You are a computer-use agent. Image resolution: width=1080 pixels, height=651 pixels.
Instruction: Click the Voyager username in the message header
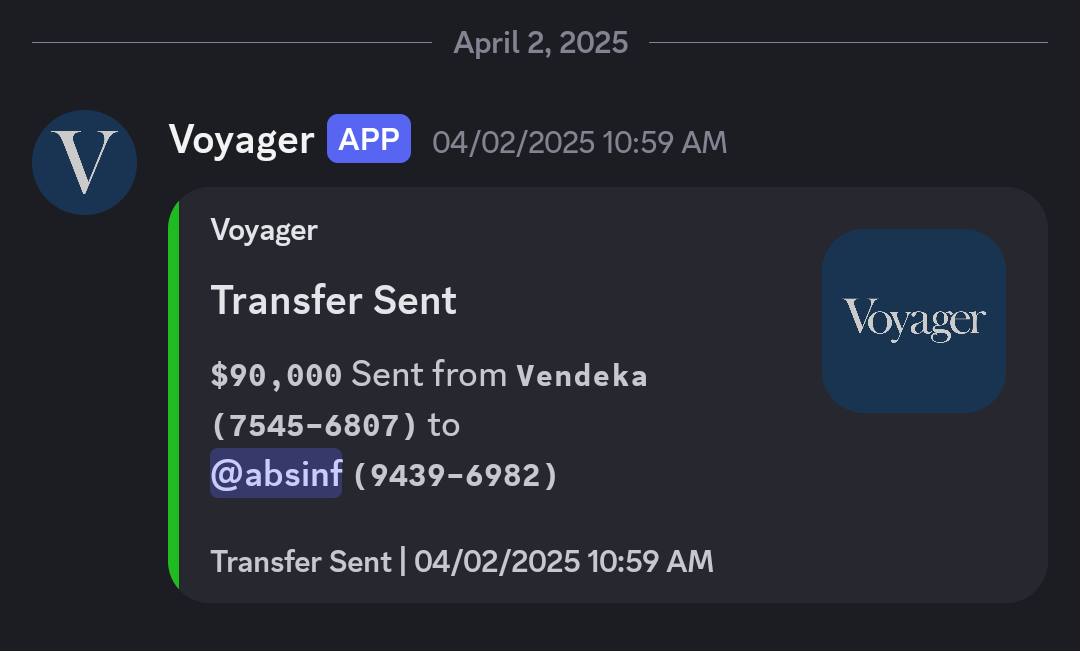[241, 140]
